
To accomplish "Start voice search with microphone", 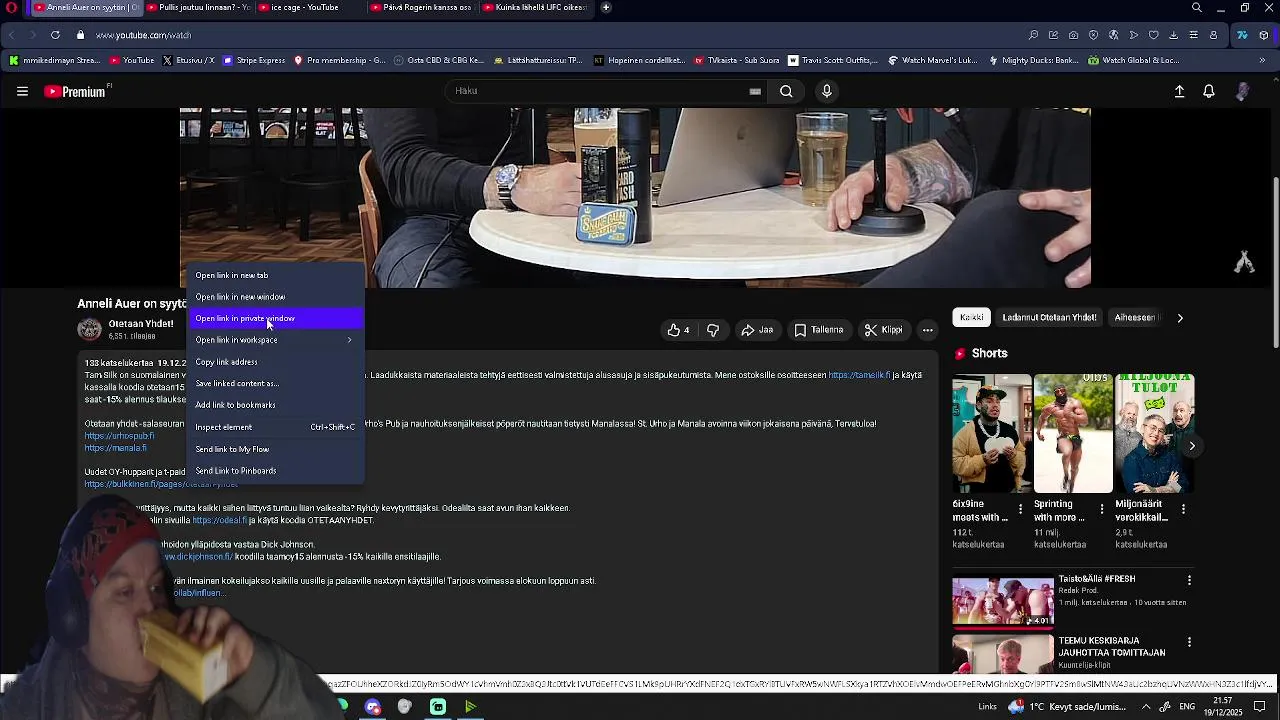I will point(826,91).
